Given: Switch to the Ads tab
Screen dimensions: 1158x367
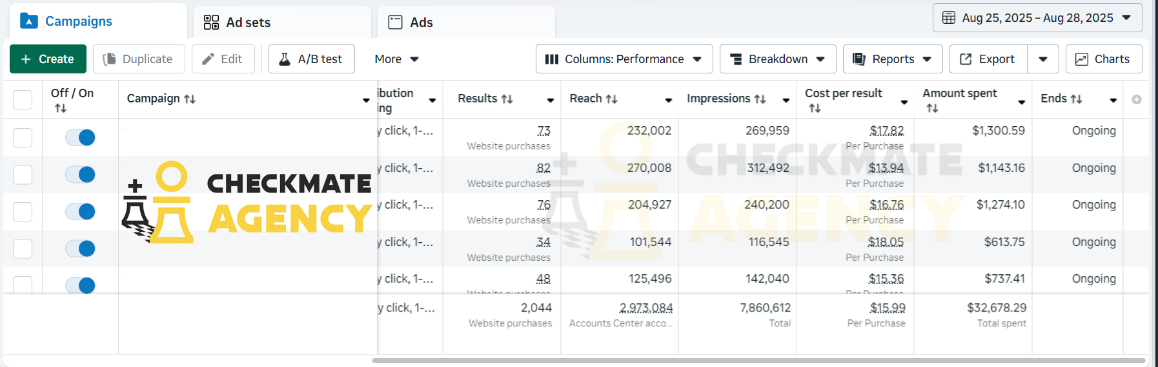Looking at the screenshot, I should click(x=465, y=22).
